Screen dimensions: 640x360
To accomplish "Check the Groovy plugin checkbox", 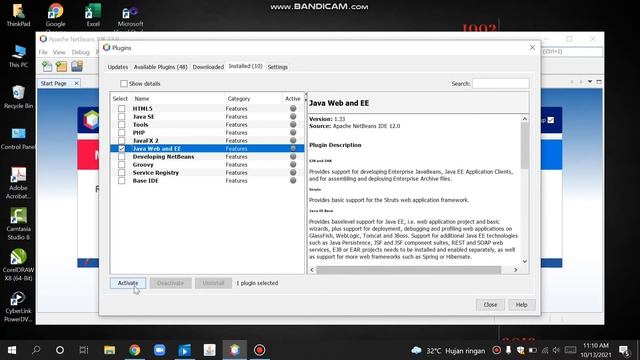I will click(x=122, y=164).
